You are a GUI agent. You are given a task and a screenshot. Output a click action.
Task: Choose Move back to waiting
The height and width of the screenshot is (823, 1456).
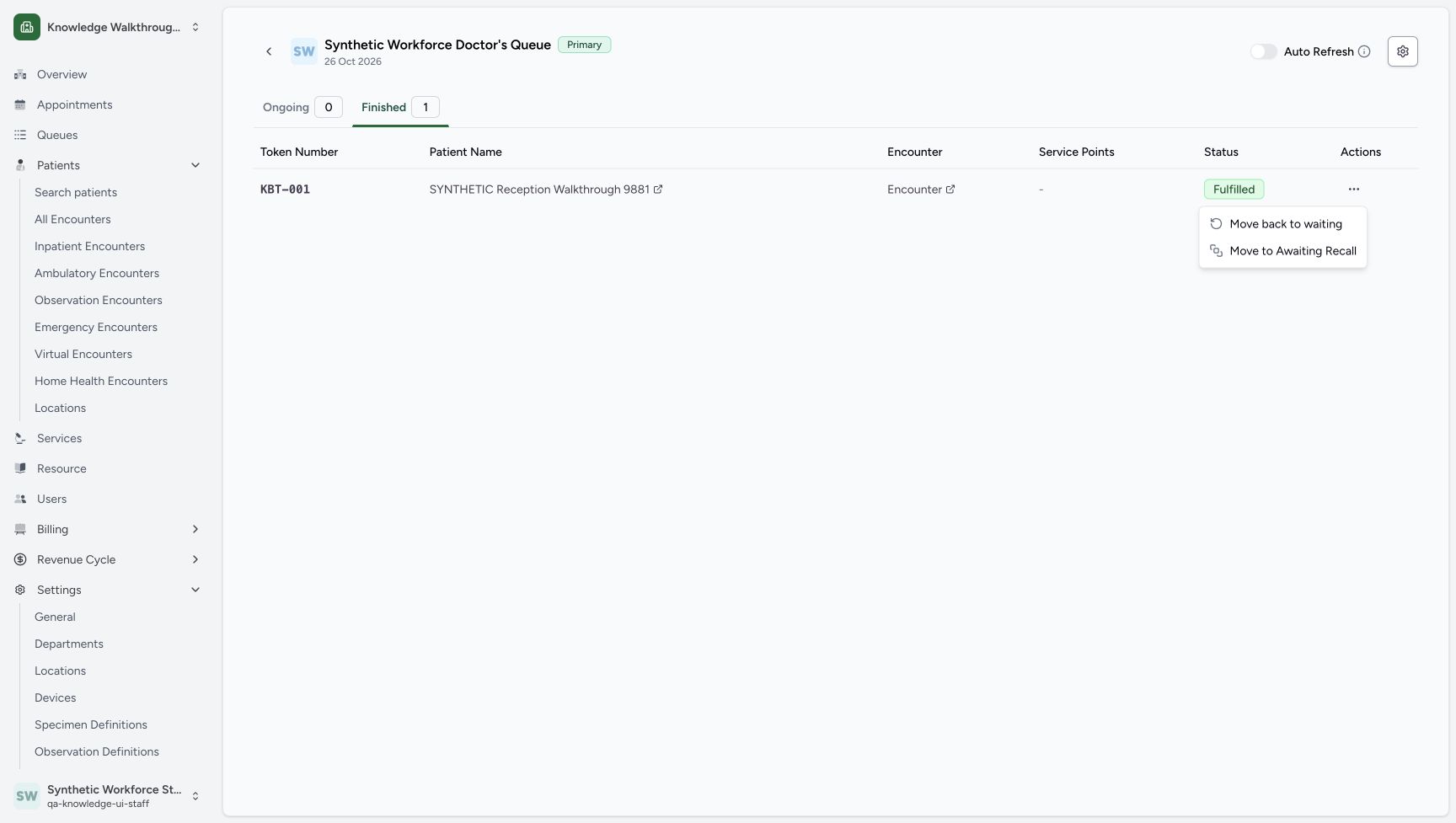(1283, 224)
